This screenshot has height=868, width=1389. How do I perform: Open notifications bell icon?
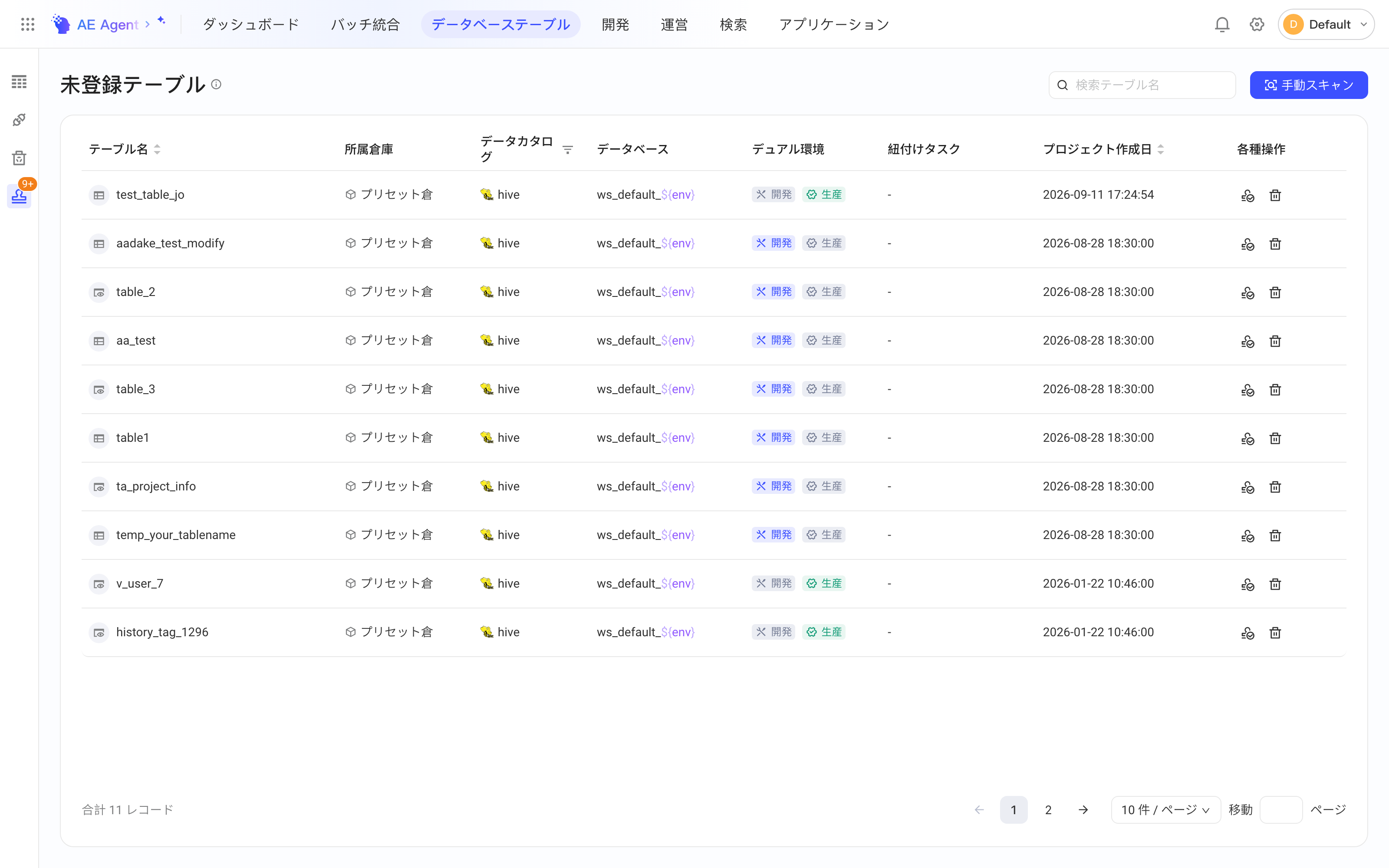pyautogui.click(x=1222, y=24)
